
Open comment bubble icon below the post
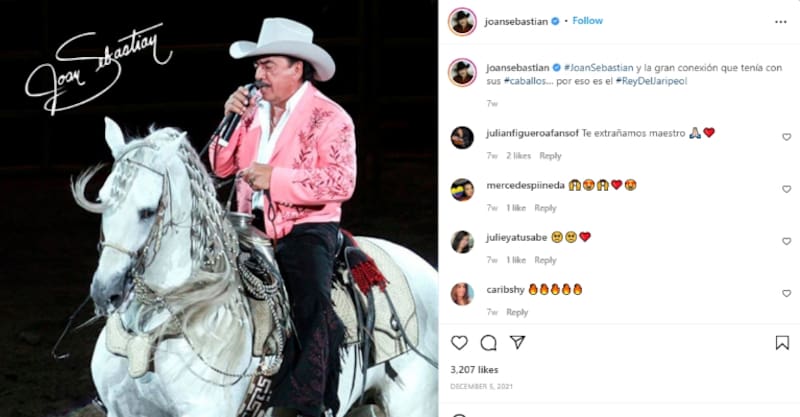pyautogui.click(x=488, y=342)
